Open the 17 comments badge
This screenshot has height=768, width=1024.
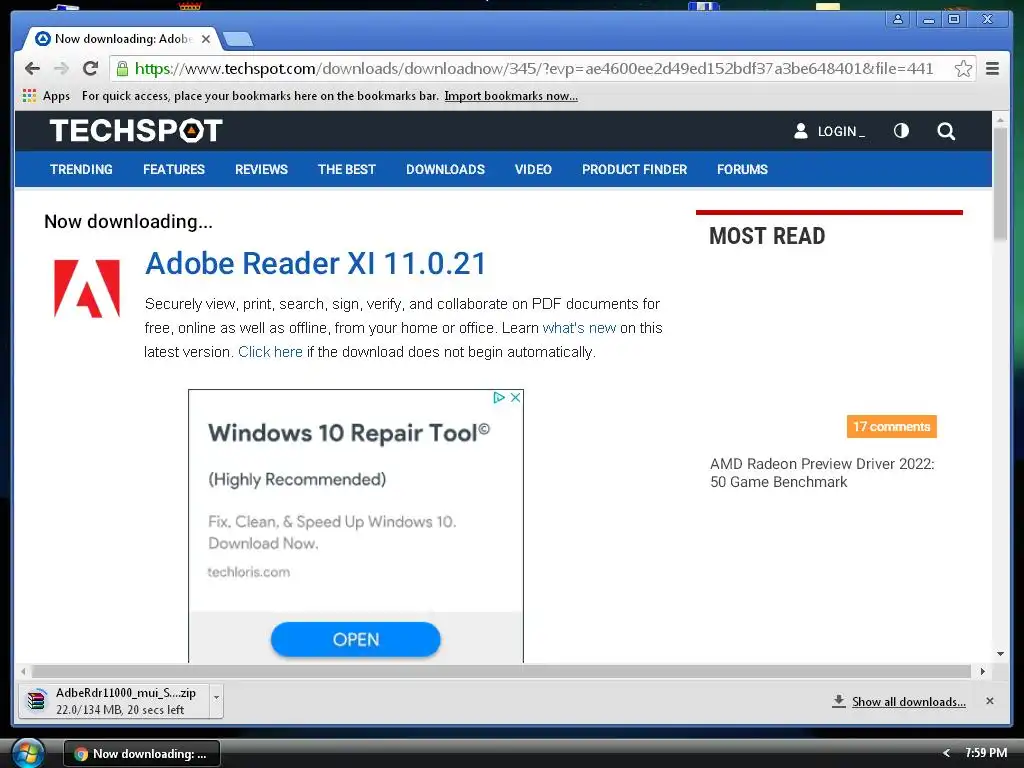pos(891,426)
